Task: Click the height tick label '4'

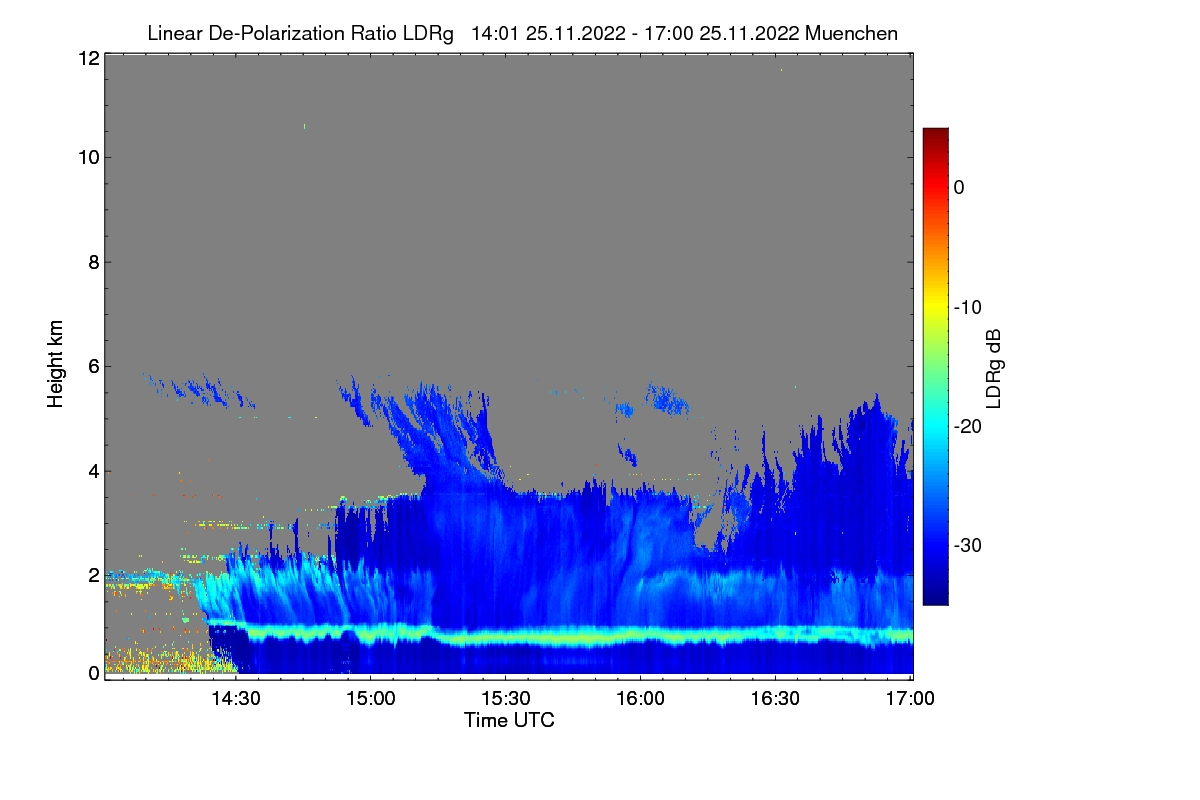Action: click(x=93, y=471)
